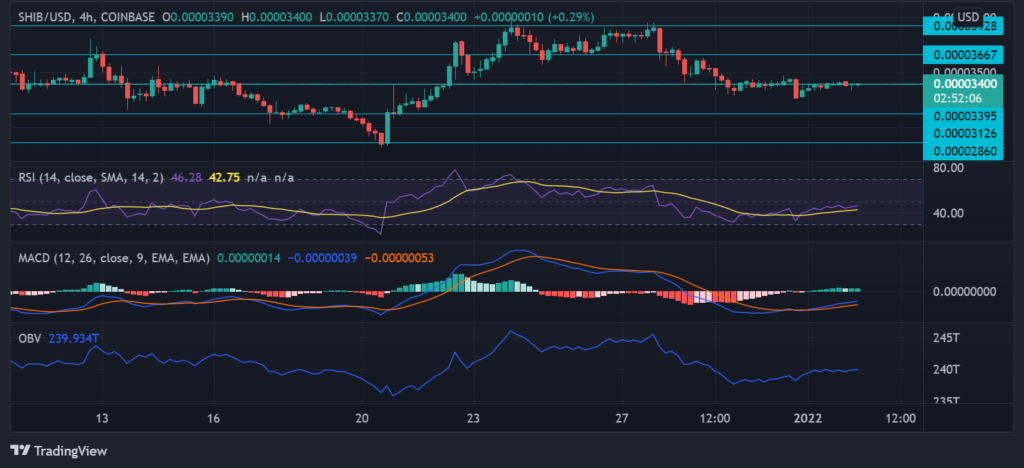The height and width of the screenshot is (468, 1024).
Task: Click the RSI indicator legend title
Action: pos(93,177)
